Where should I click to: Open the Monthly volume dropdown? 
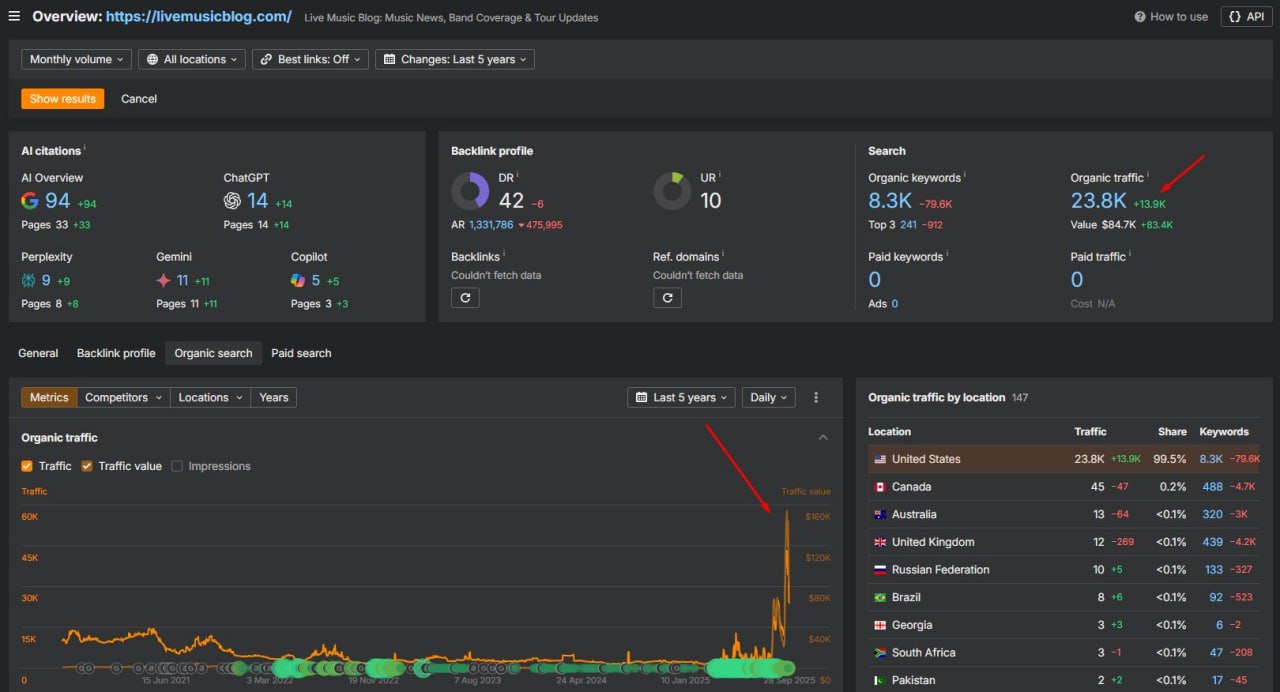(76, 59)
